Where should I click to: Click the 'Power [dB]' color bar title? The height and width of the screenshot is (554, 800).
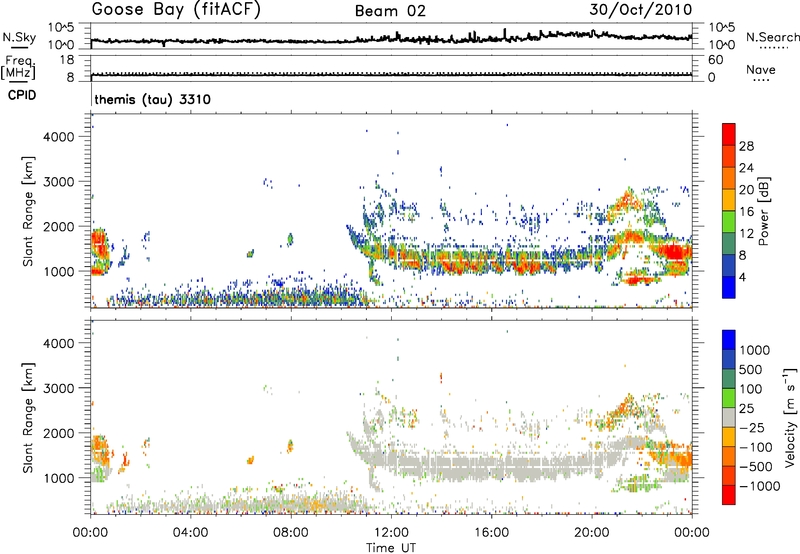pyautogui.click(x=763, y=211)
